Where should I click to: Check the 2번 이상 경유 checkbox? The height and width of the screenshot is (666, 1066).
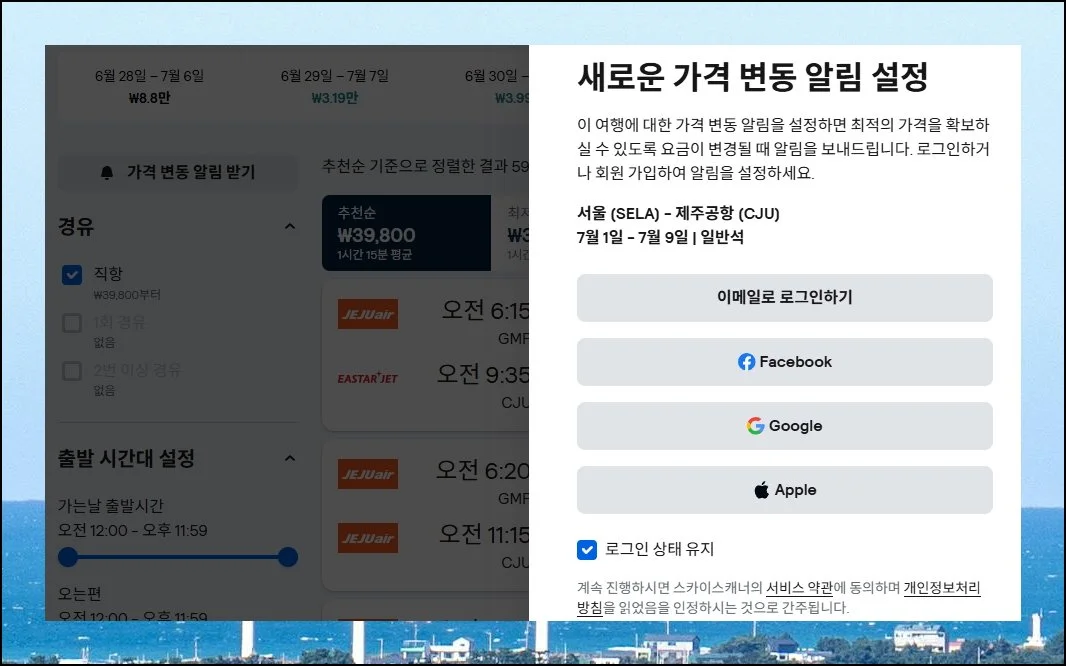coord(72,371)
